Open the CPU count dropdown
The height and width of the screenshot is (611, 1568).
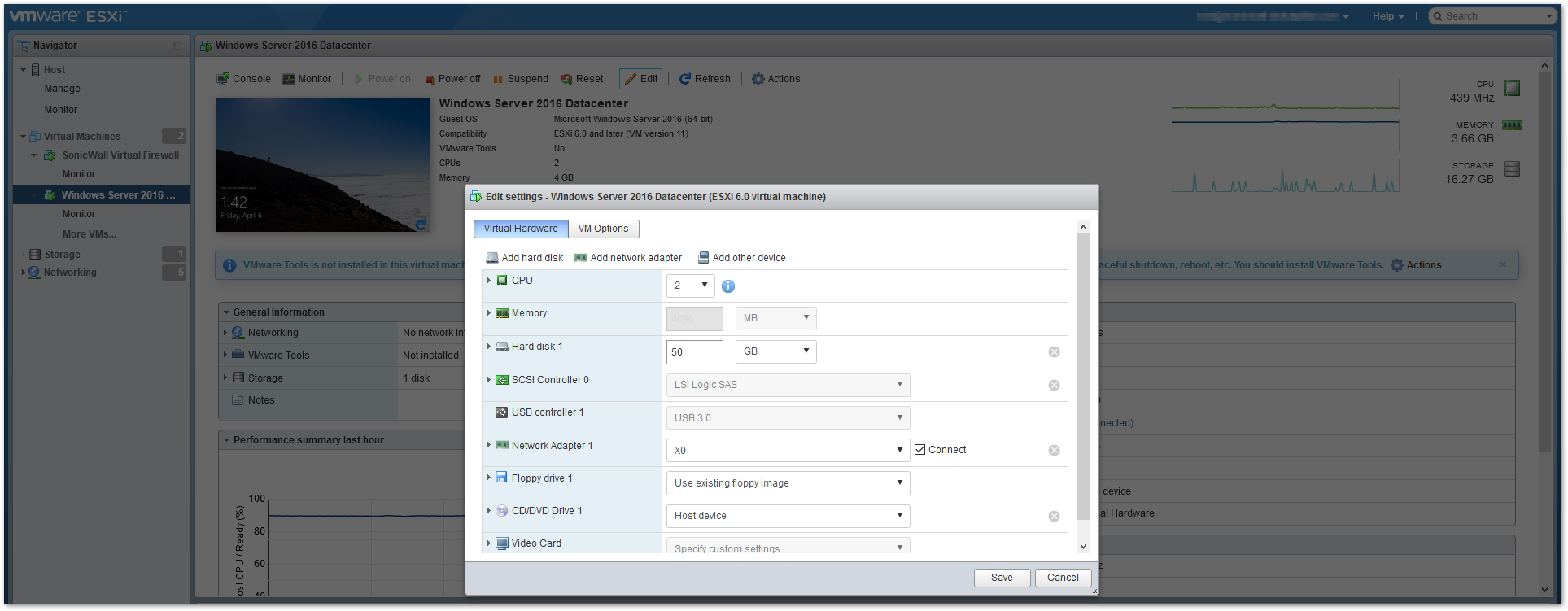click(691, 286)
